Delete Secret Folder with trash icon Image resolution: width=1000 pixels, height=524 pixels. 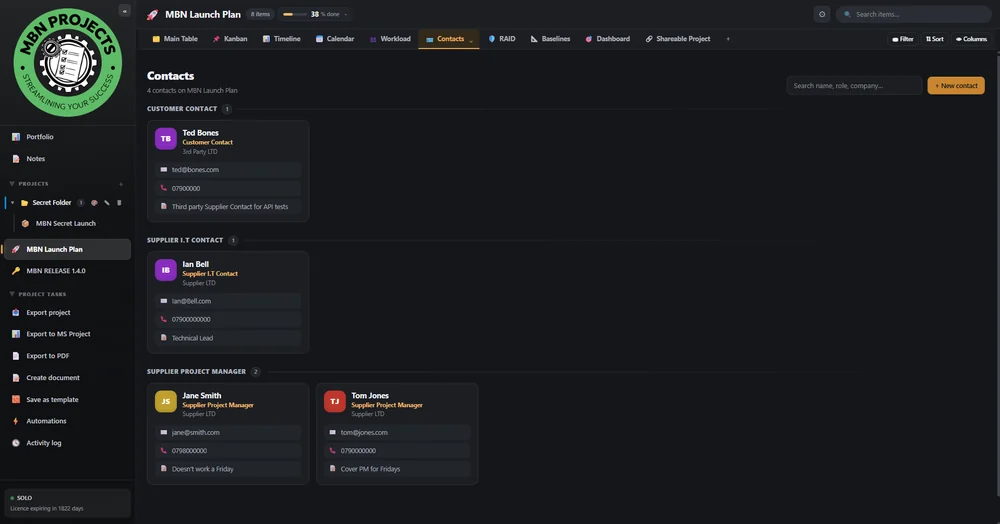coord(119,203)
